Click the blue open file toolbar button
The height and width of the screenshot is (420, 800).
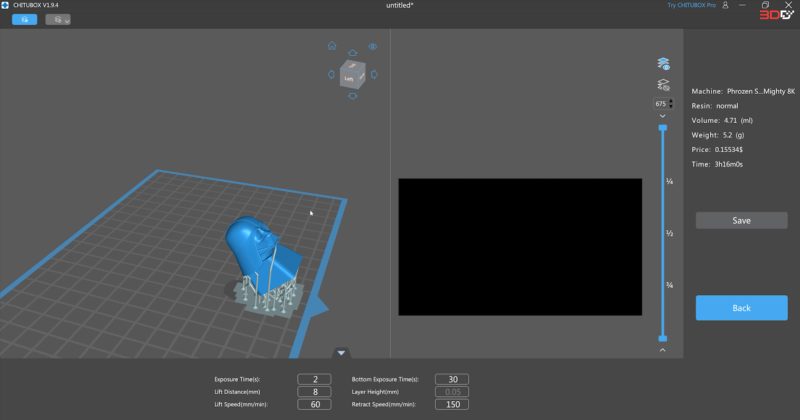click(25, 19)
